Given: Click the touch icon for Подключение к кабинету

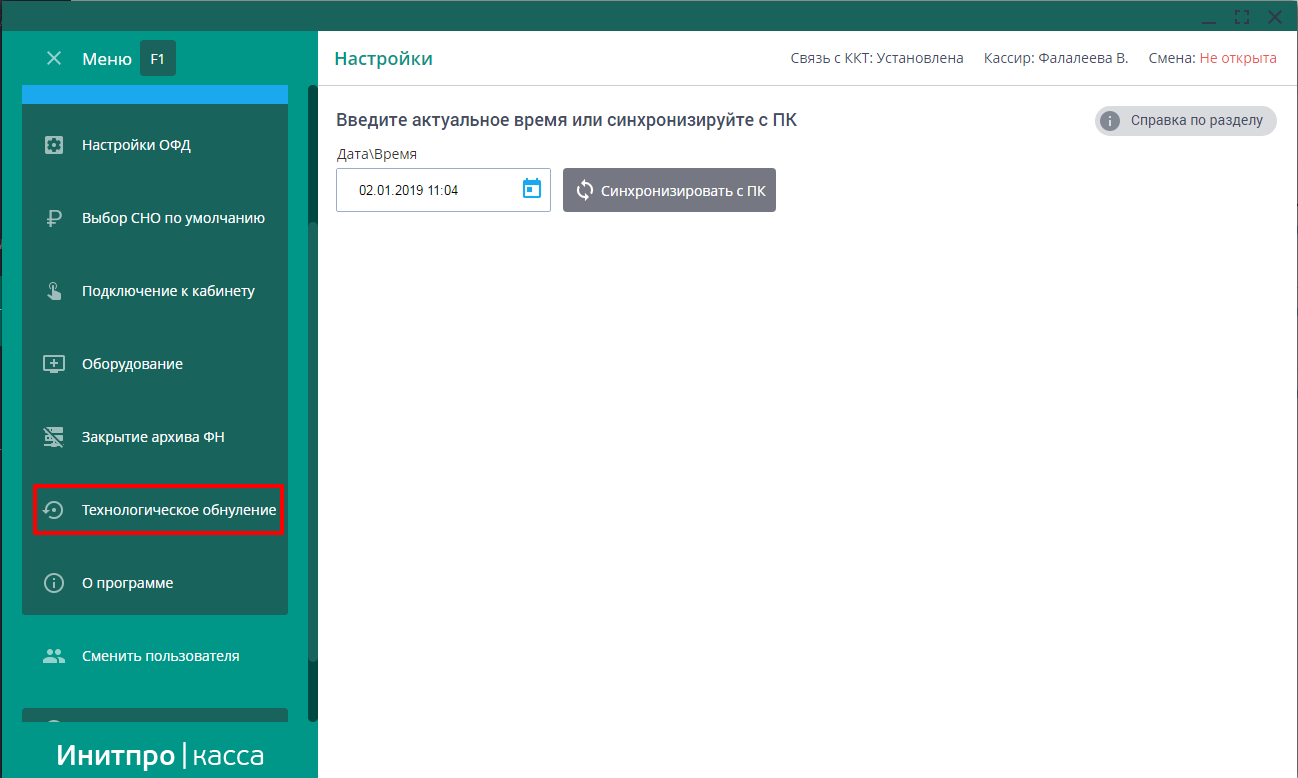Looking at the screenshot, I should 54,291.
